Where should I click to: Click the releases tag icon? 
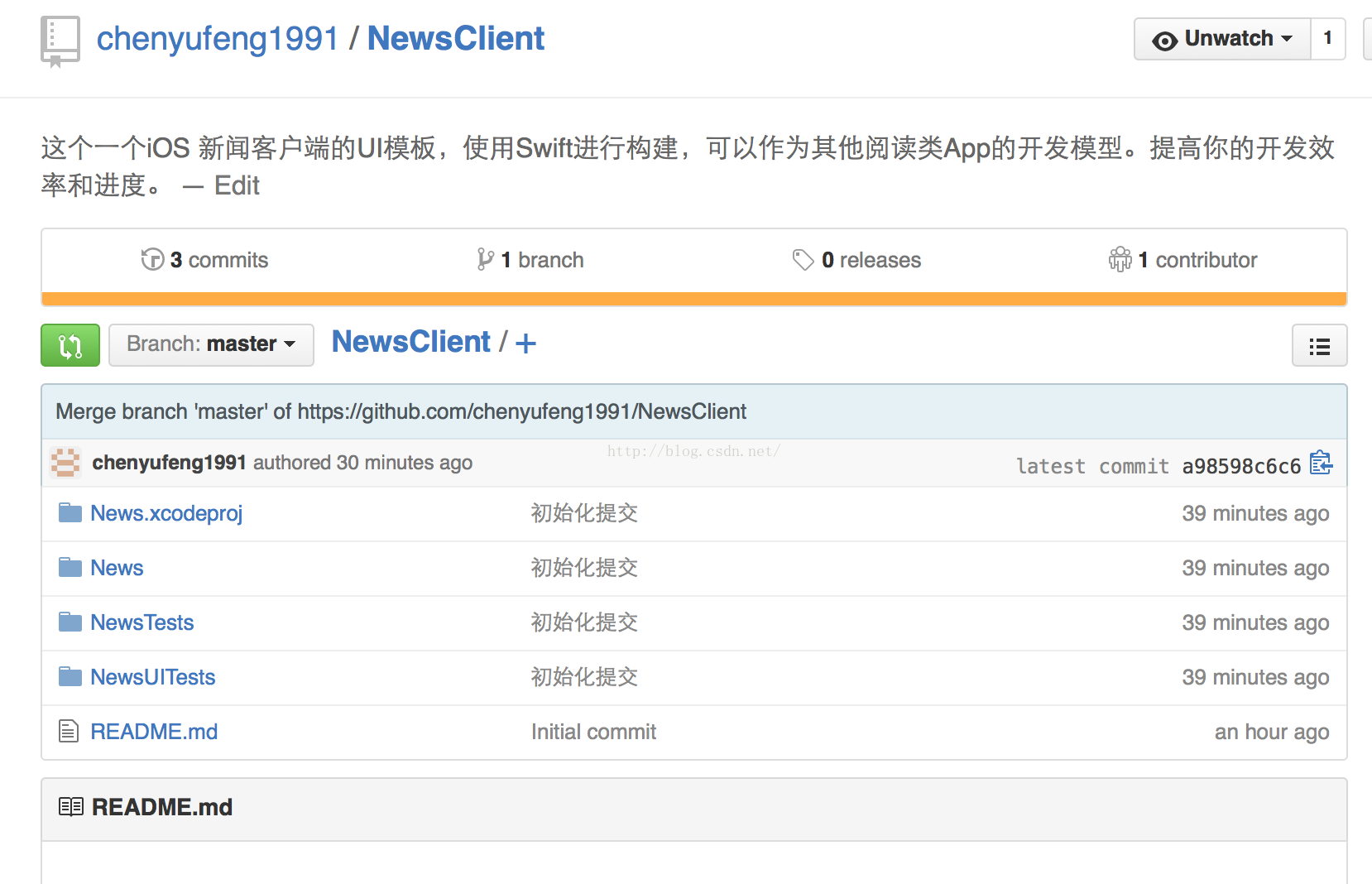803,260
